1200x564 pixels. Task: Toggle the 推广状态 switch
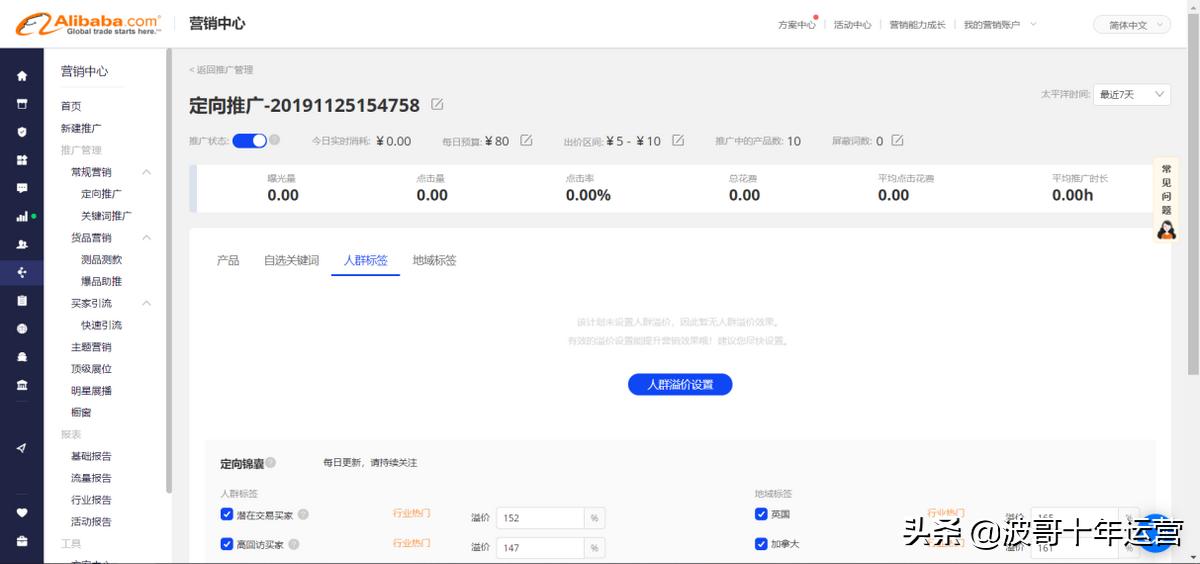coord(249,141)
